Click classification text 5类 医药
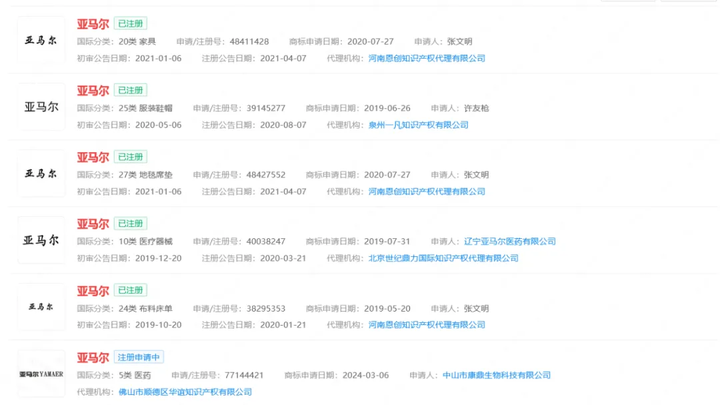This screenshot has width=720, height=405. point(135,375)
